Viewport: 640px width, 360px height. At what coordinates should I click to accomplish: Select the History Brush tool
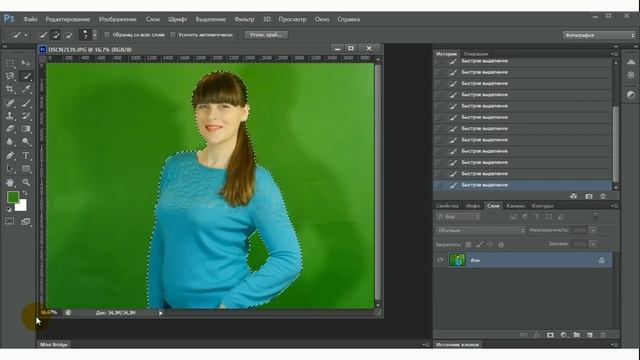pyautogui.click(x=26, y=116)
